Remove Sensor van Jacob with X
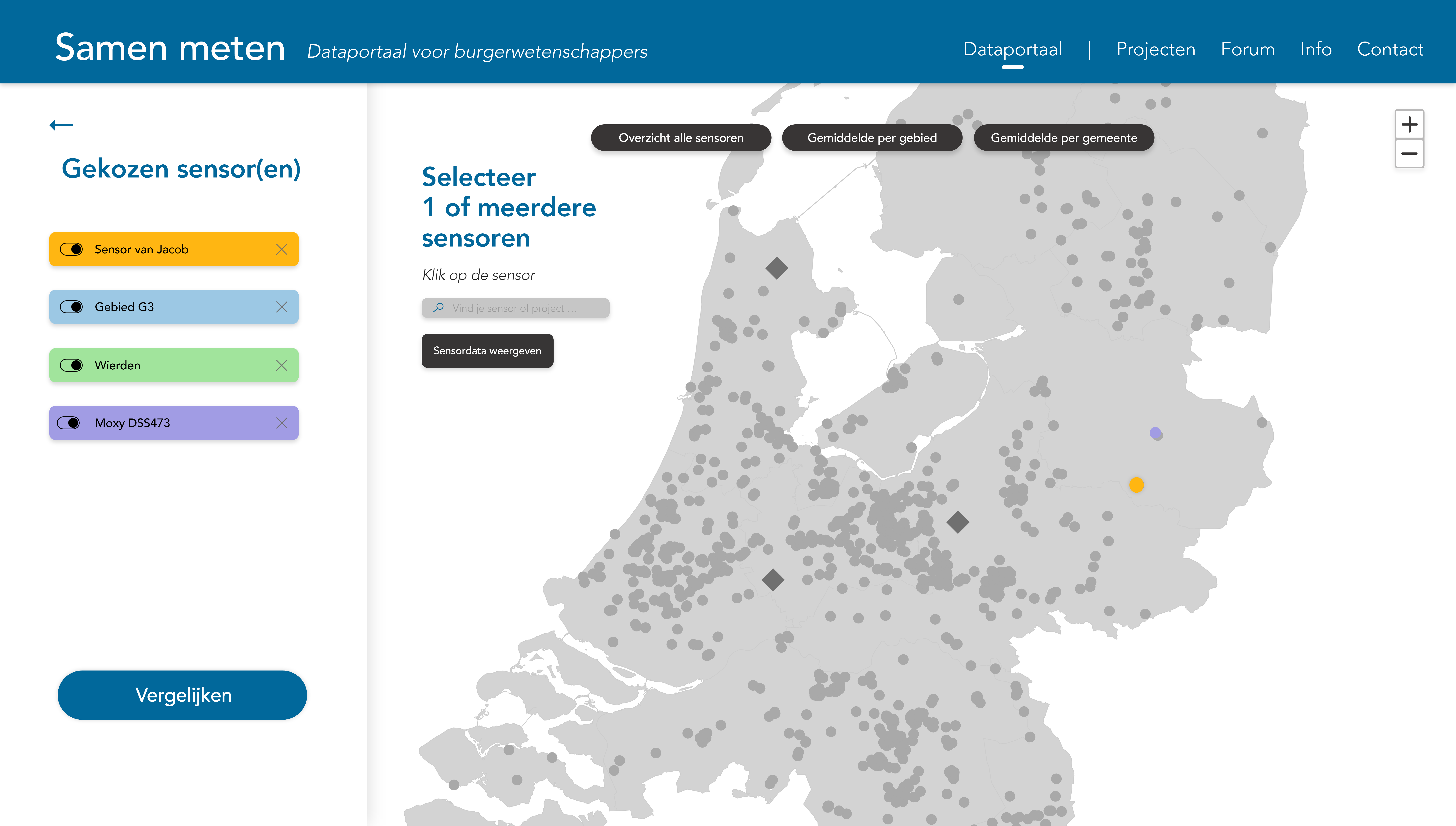Image resolution: width=1456 pixels, height=826 pixels. (281, 249)
